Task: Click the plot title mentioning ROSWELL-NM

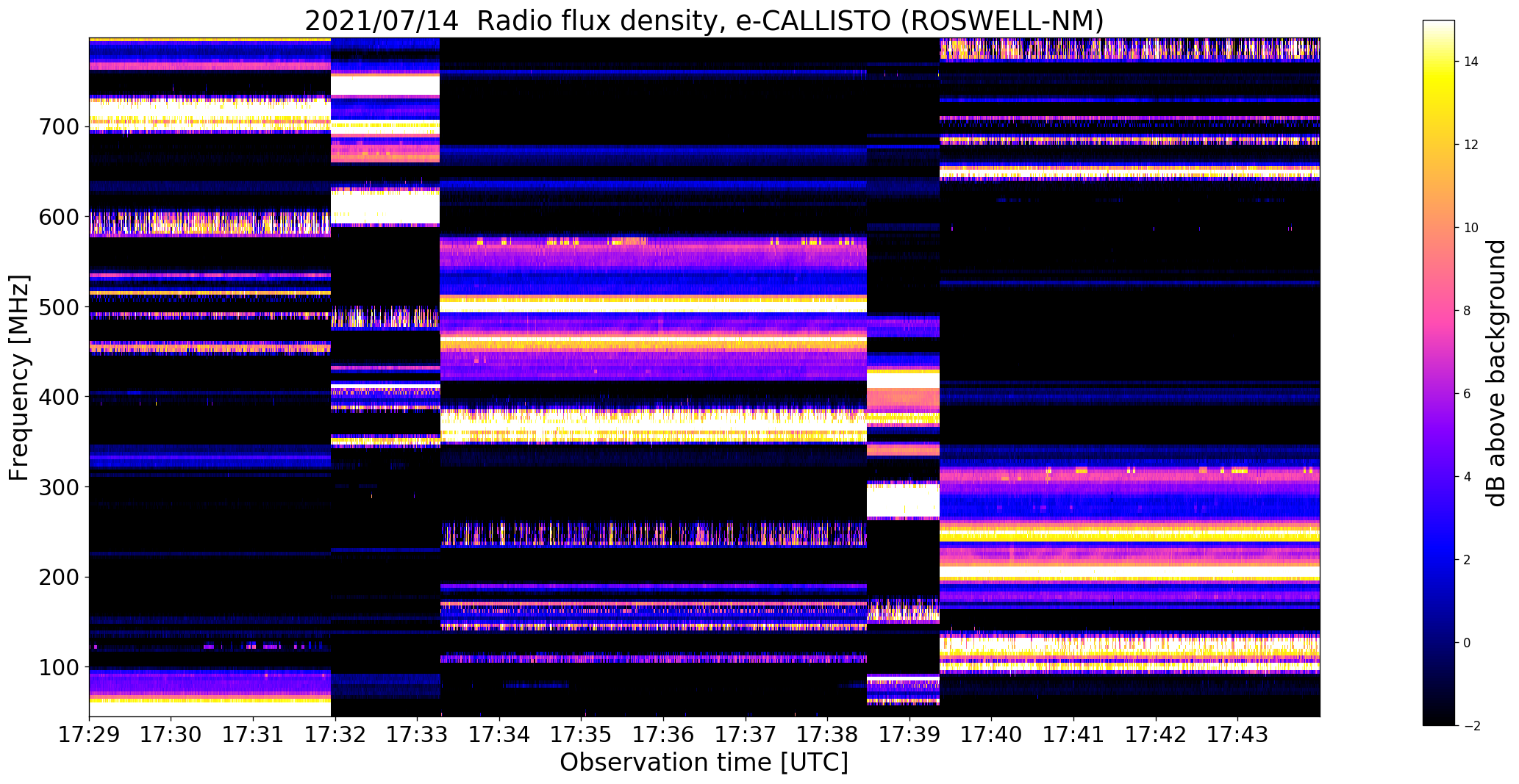Action: point(704,21)
